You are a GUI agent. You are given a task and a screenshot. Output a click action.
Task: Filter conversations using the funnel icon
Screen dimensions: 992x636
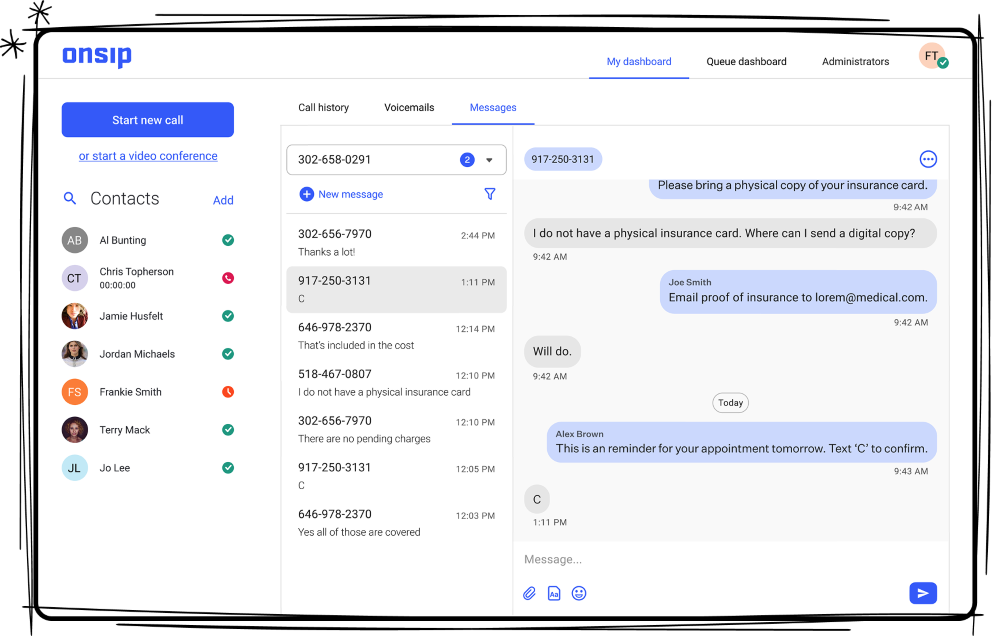tap(490, 194)
